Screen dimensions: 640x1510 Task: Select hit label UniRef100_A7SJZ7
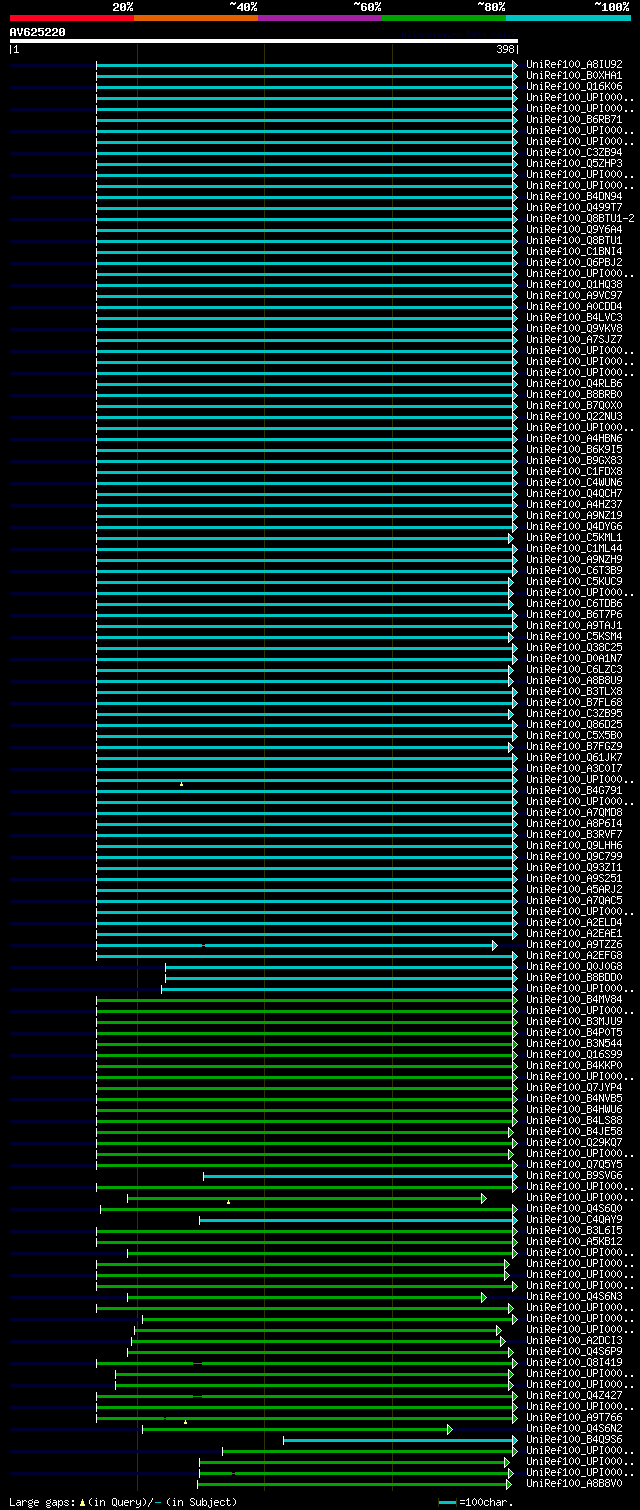click(574, 340)
